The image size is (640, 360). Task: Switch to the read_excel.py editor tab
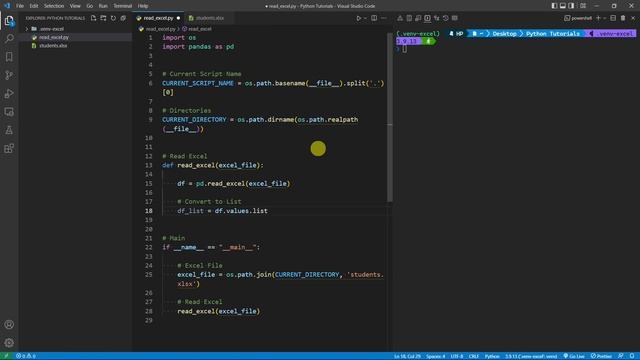click(x=158, y=18)
